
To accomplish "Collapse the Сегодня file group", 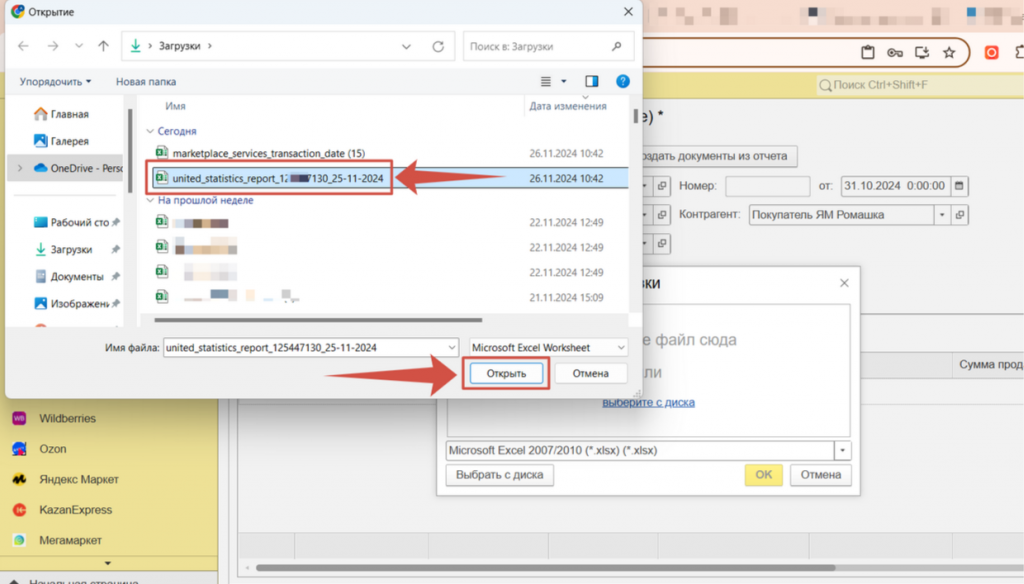I will tap(150, 131).
